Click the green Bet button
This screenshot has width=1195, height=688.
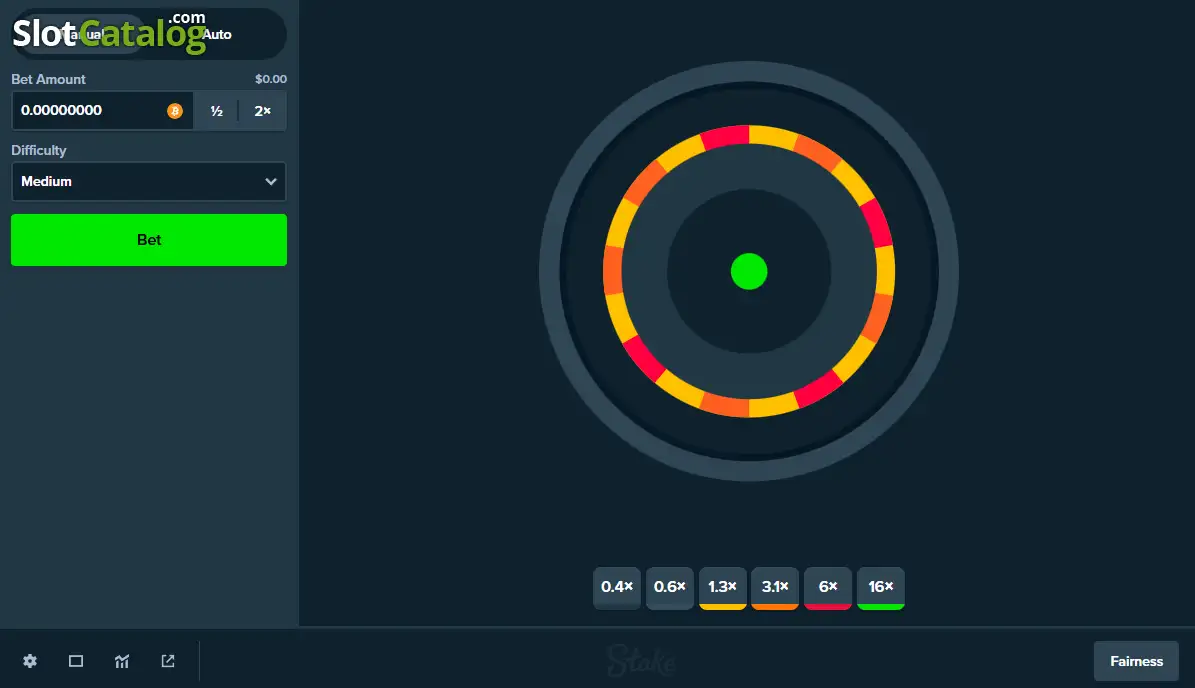149,240
